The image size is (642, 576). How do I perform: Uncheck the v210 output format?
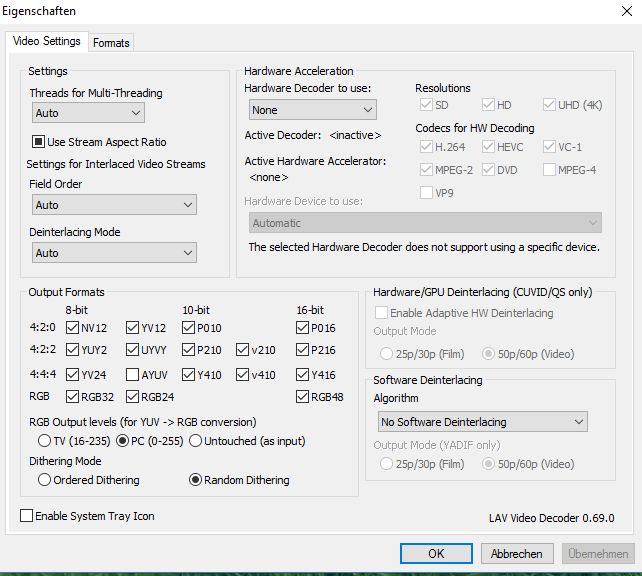(x=242, y=350)
